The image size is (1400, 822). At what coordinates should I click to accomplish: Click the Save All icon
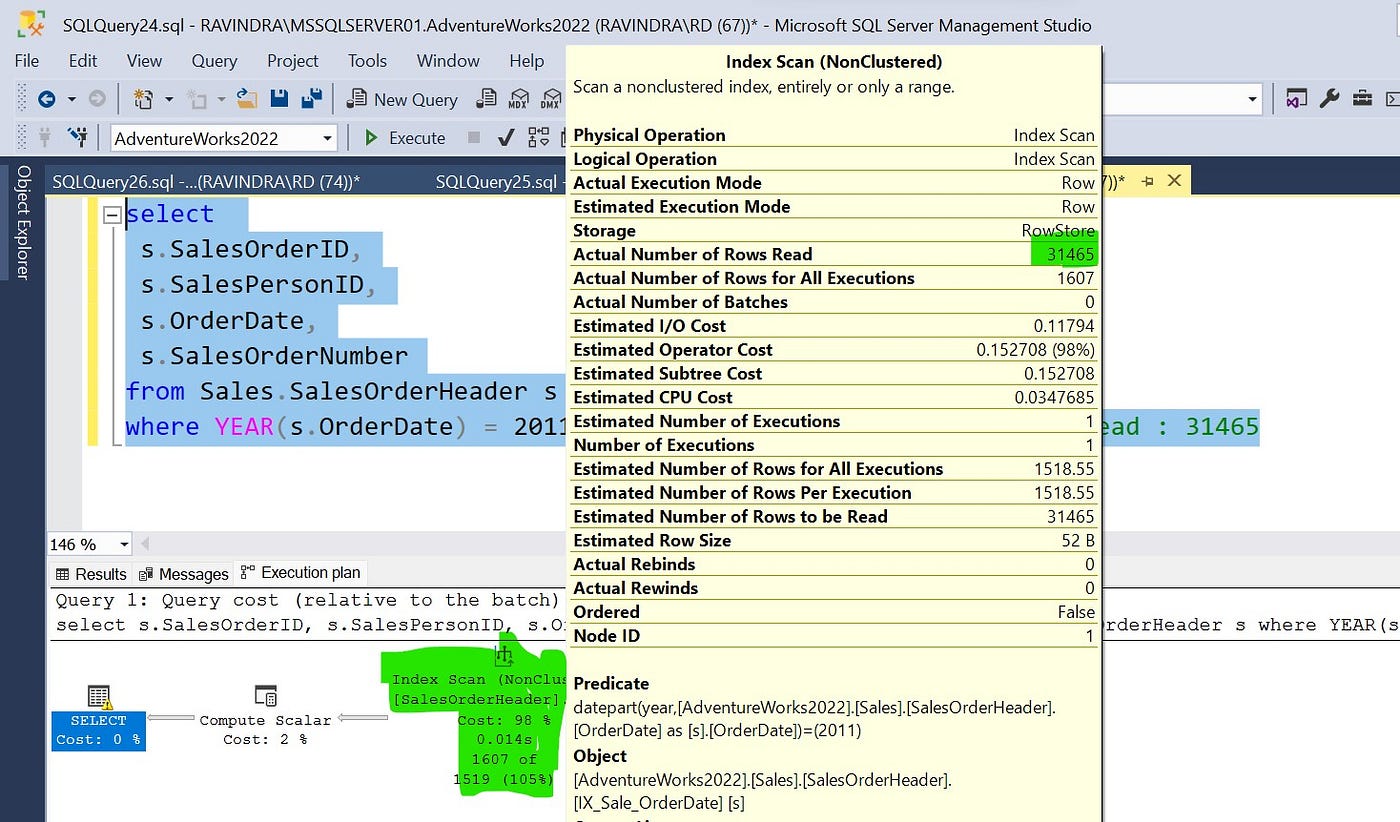313,98
